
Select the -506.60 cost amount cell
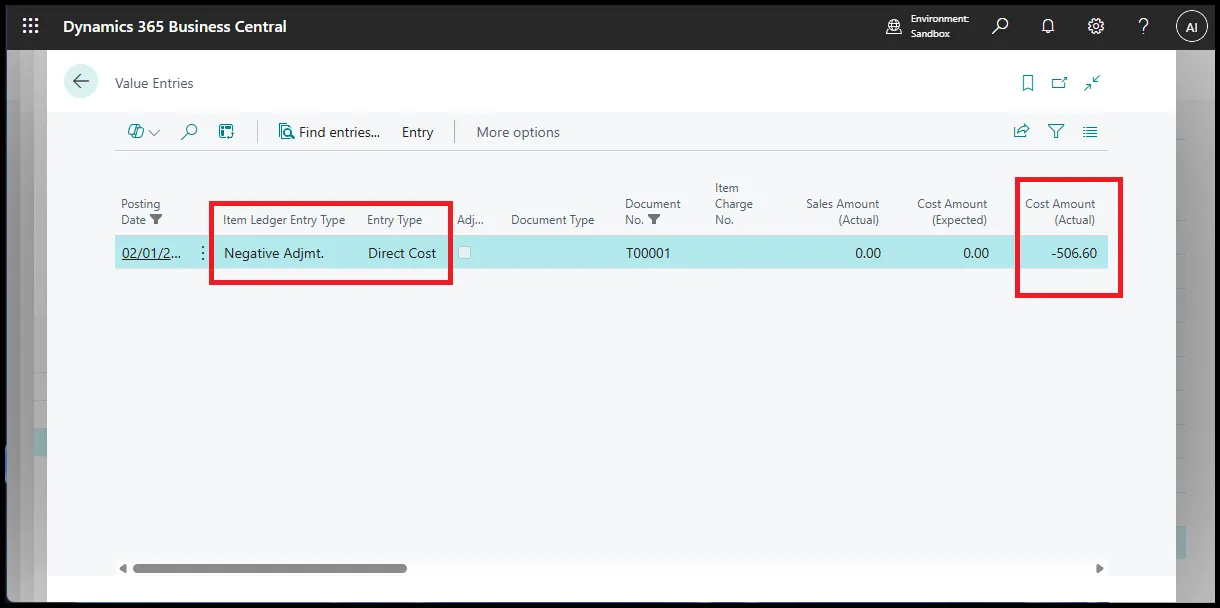click(x=1074, y=253)
